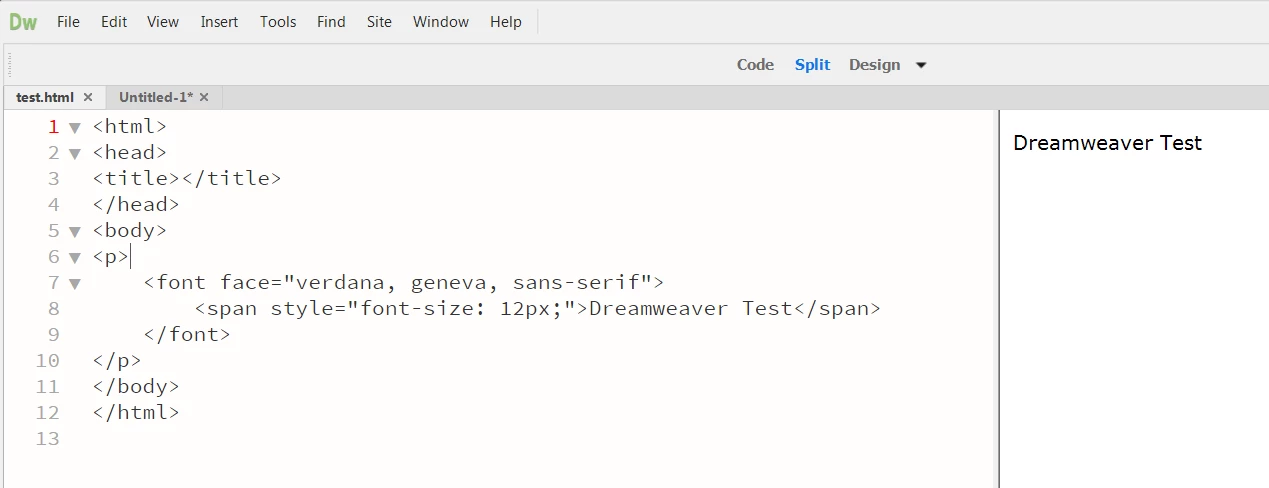Screen dimensions: 1269x488
Task: Open the Edit menu
Action: tap(114, 22)
